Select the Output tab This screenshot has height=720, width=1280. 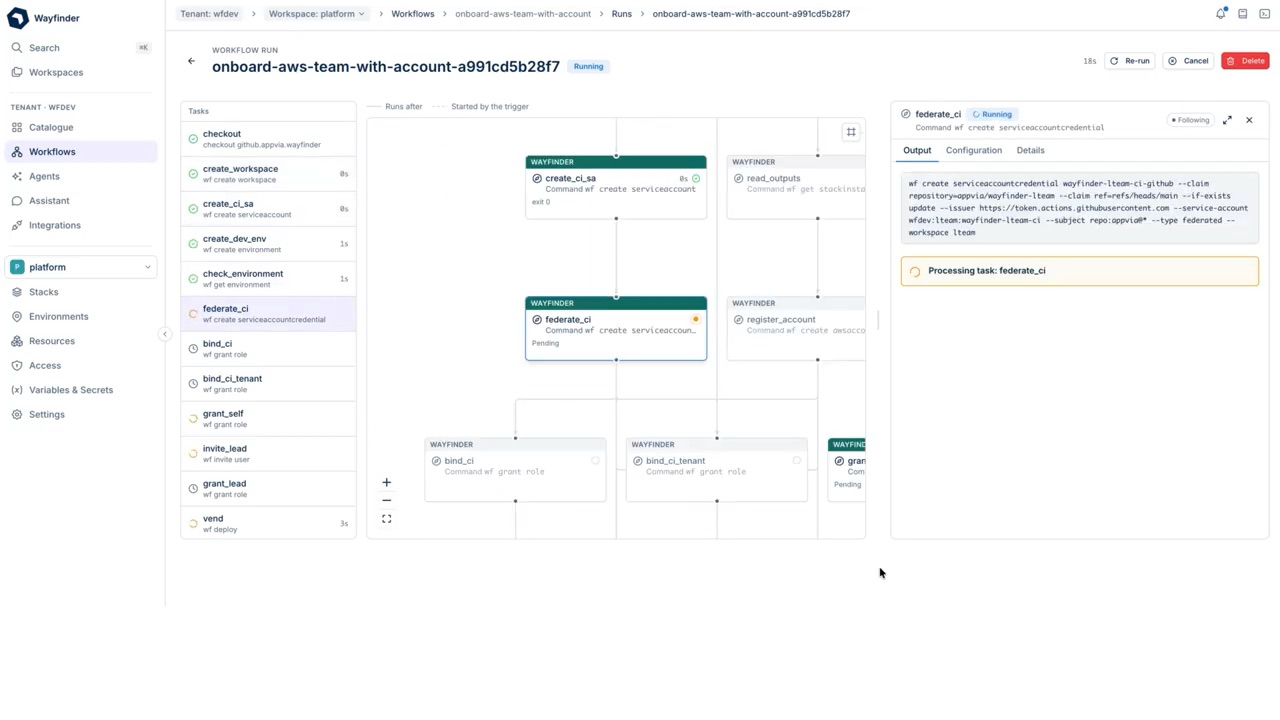click(x=917, y=151)
